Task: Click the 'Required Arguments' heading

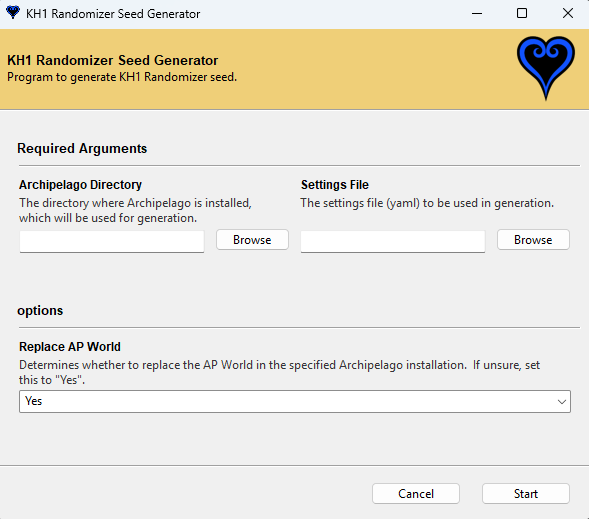Action: 82,148
